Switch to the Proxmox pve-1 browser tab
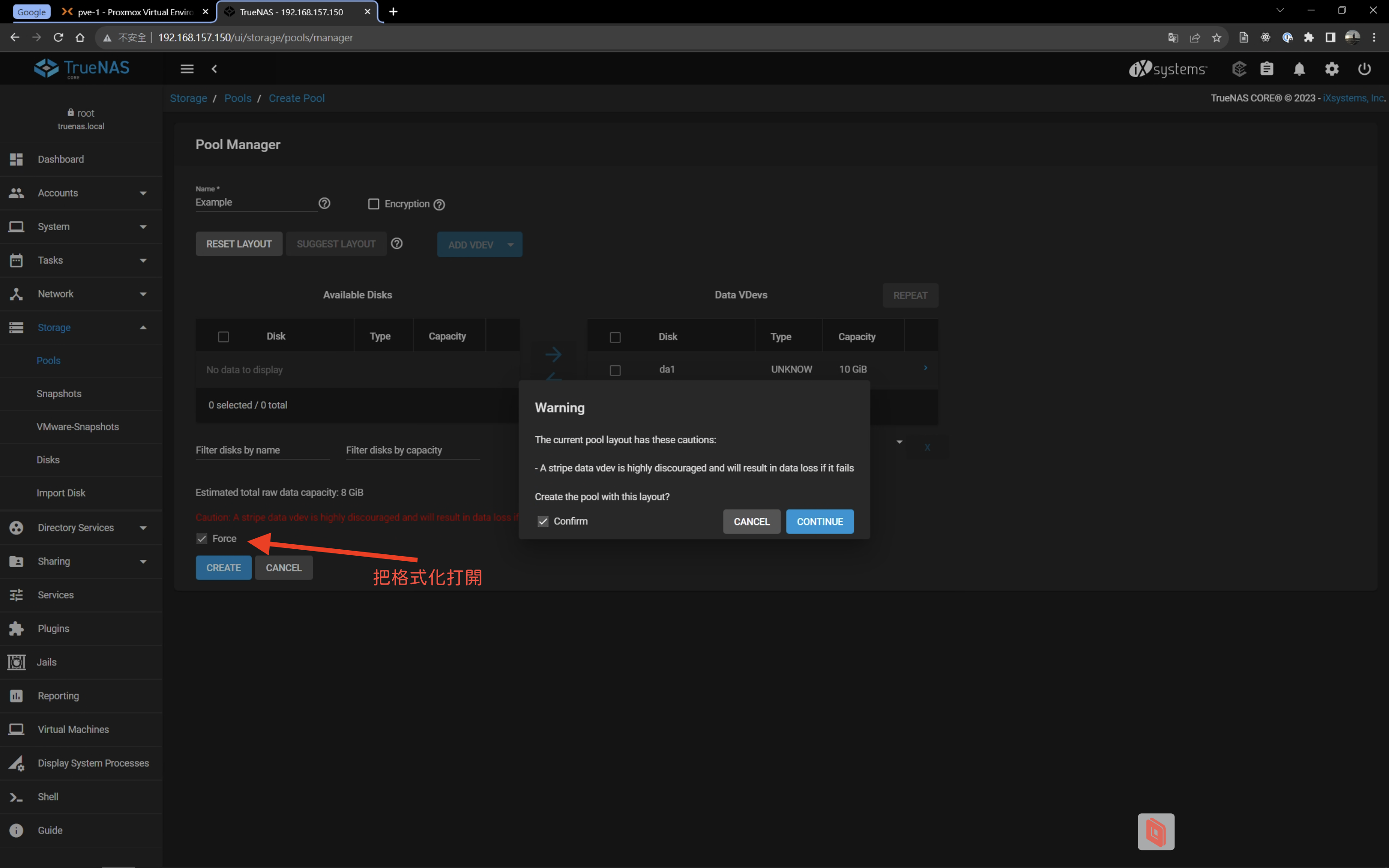1389x868 pixels. (135, 11)
